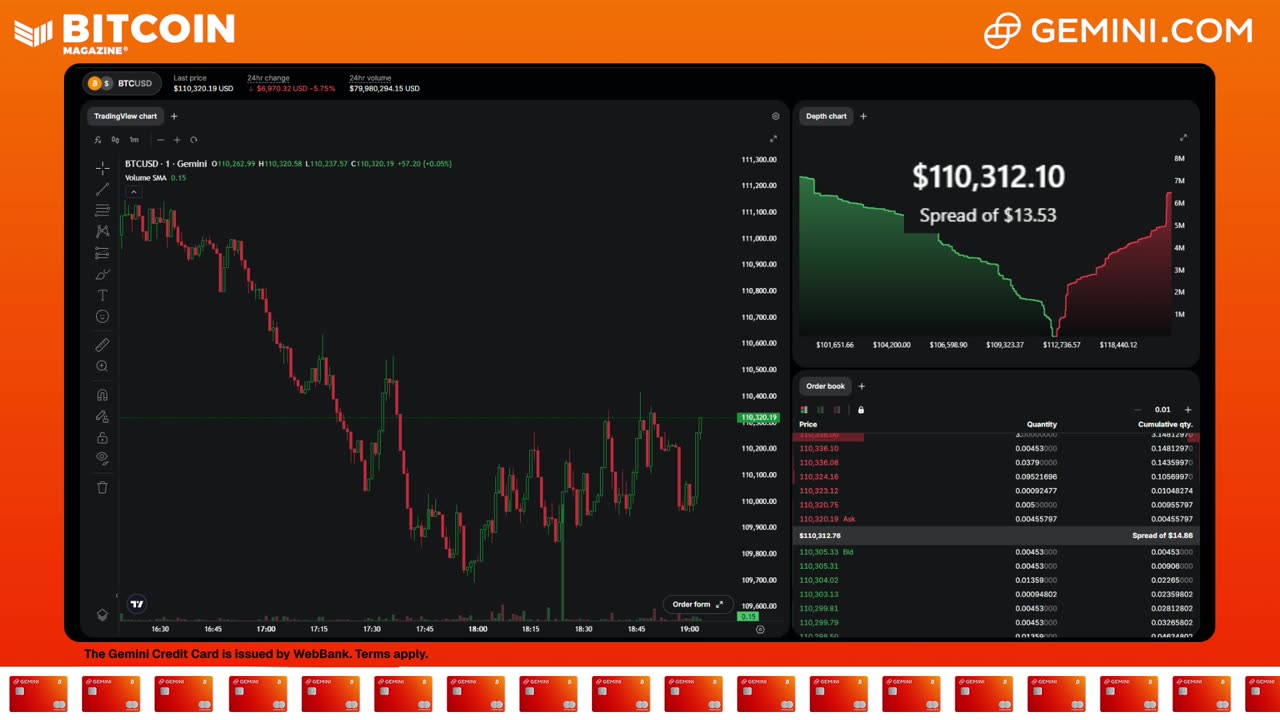Image resolution: width=1280 pixels, height=720 pixels.
Task: Click the Volume SMA indicator label
Action: tap(145, 178)
